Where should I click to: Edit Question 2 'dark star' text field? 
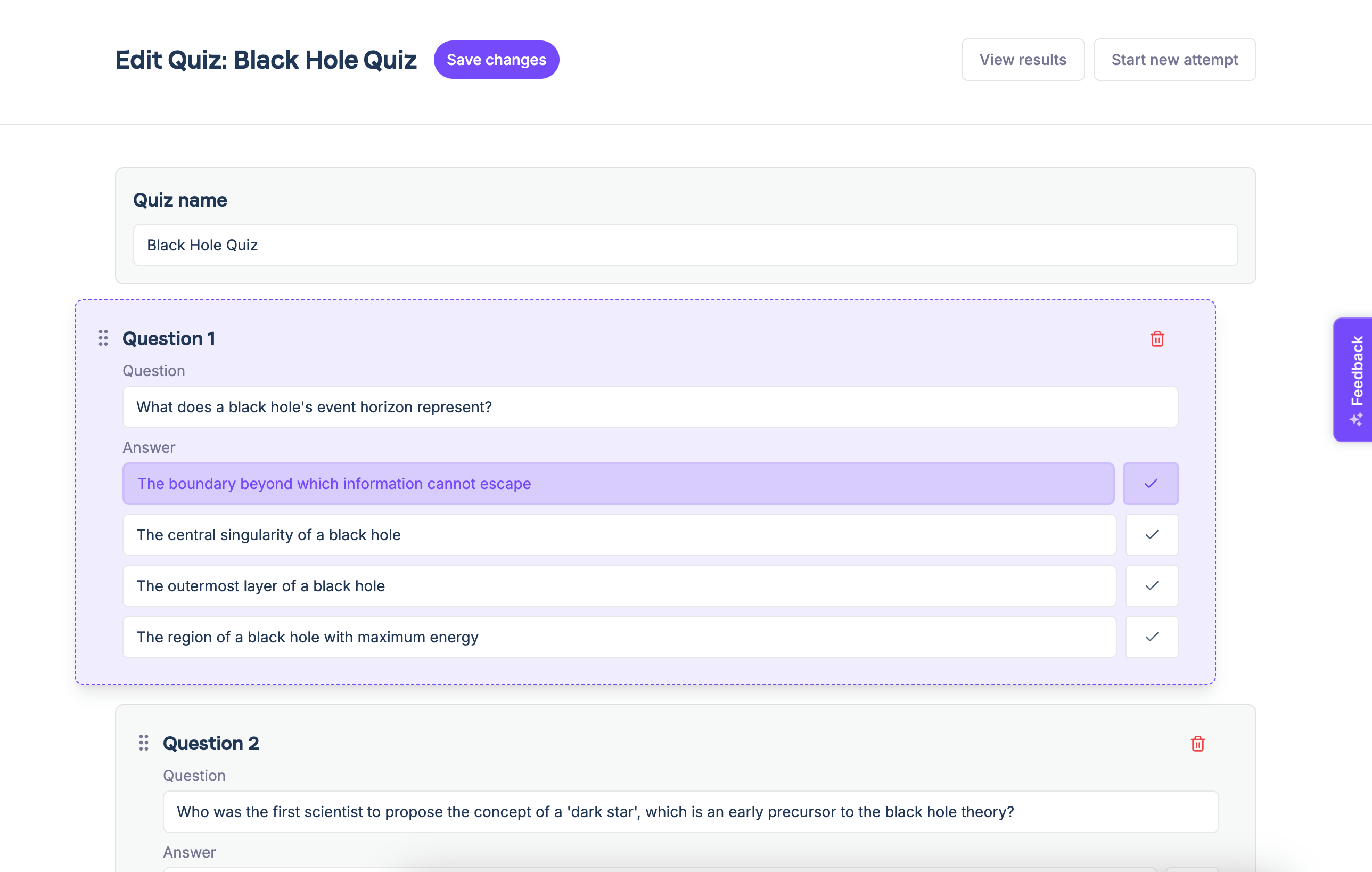690,812
